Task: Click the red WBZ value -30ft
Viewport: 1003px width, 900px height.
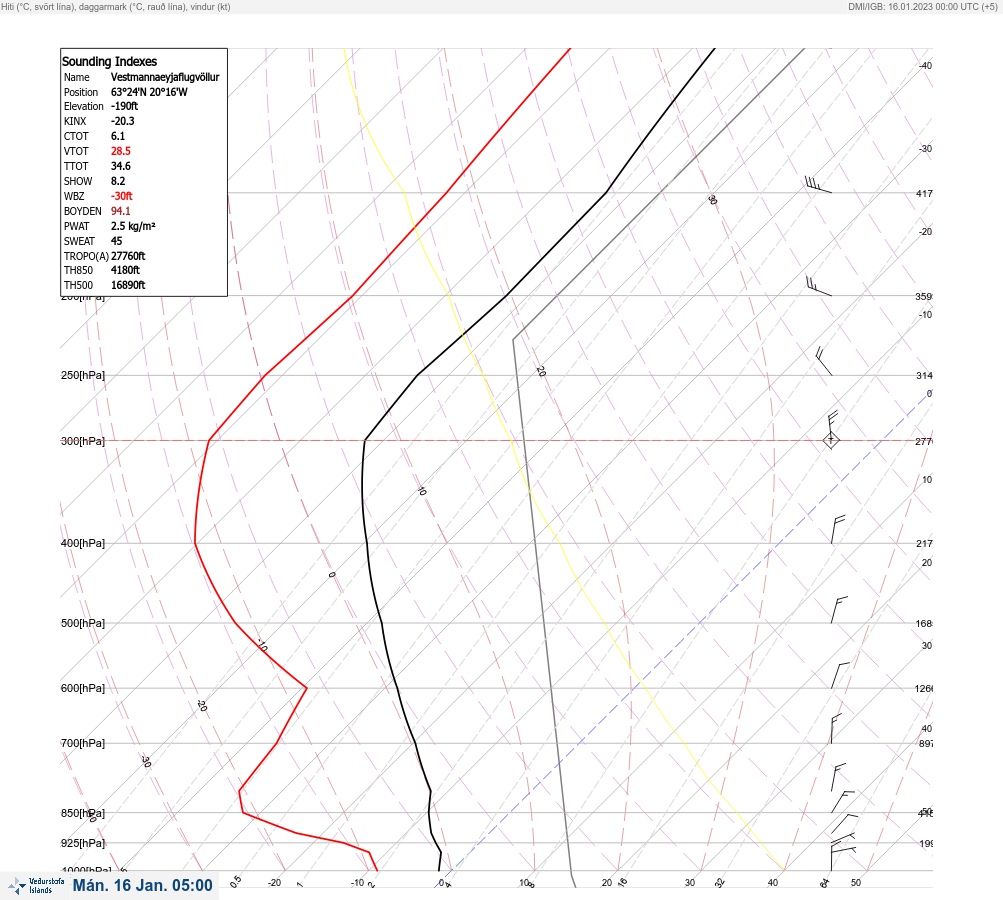Action: point(122,196)
